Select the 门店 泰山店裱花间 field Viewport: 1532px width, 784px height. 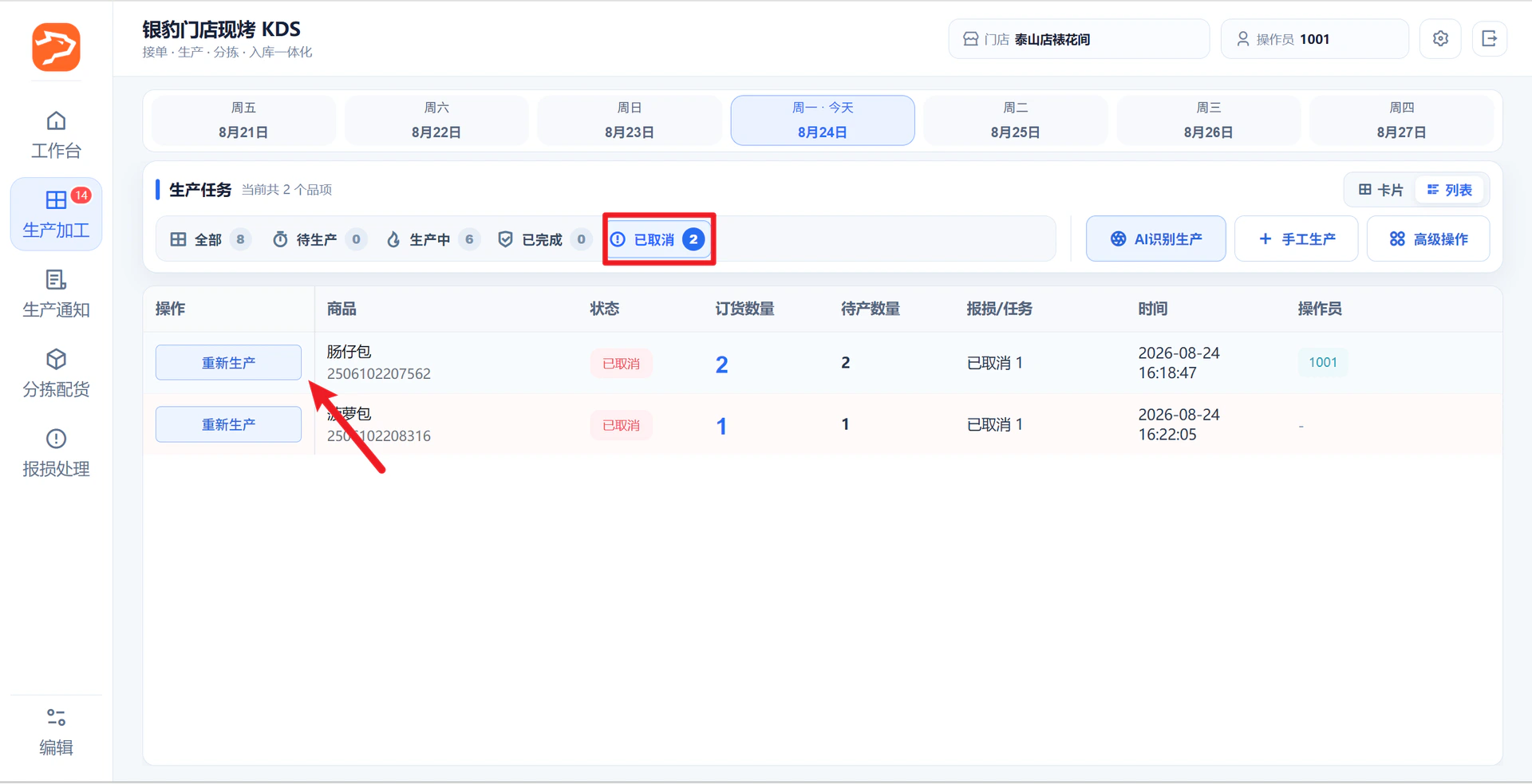1079,39
